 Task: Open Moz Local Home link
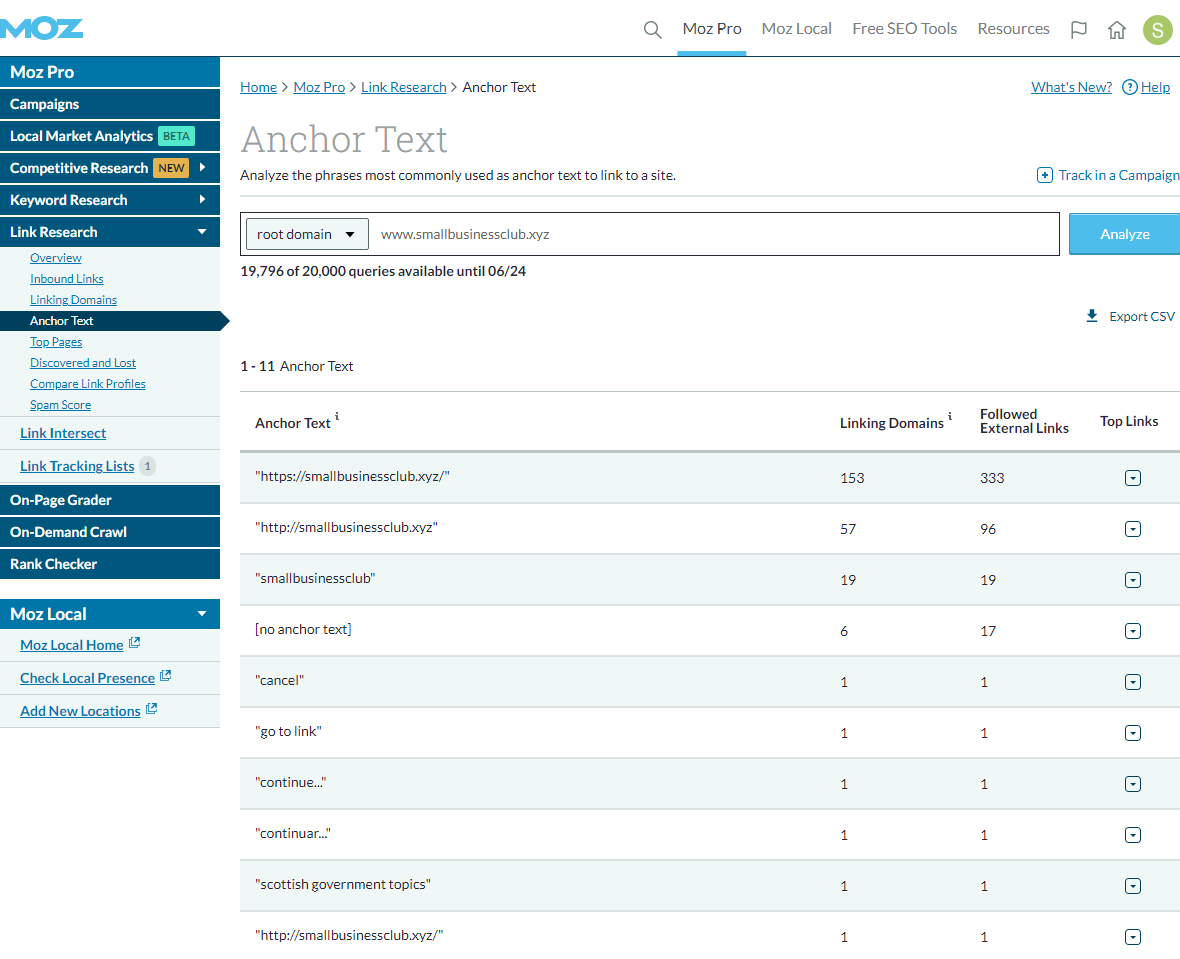pos(71,646)
